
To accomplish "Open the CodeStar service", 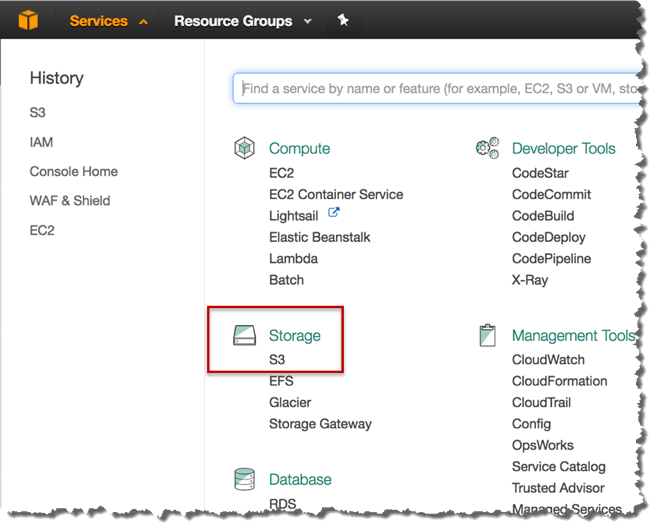I will 540,173.
